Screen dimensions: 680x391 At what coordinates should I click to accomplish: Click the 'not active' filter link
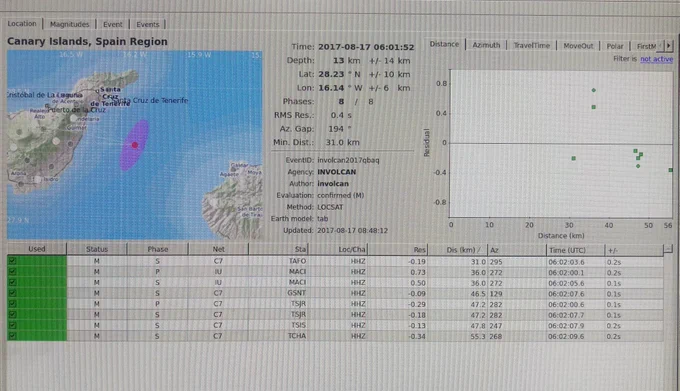coord(657,59)
